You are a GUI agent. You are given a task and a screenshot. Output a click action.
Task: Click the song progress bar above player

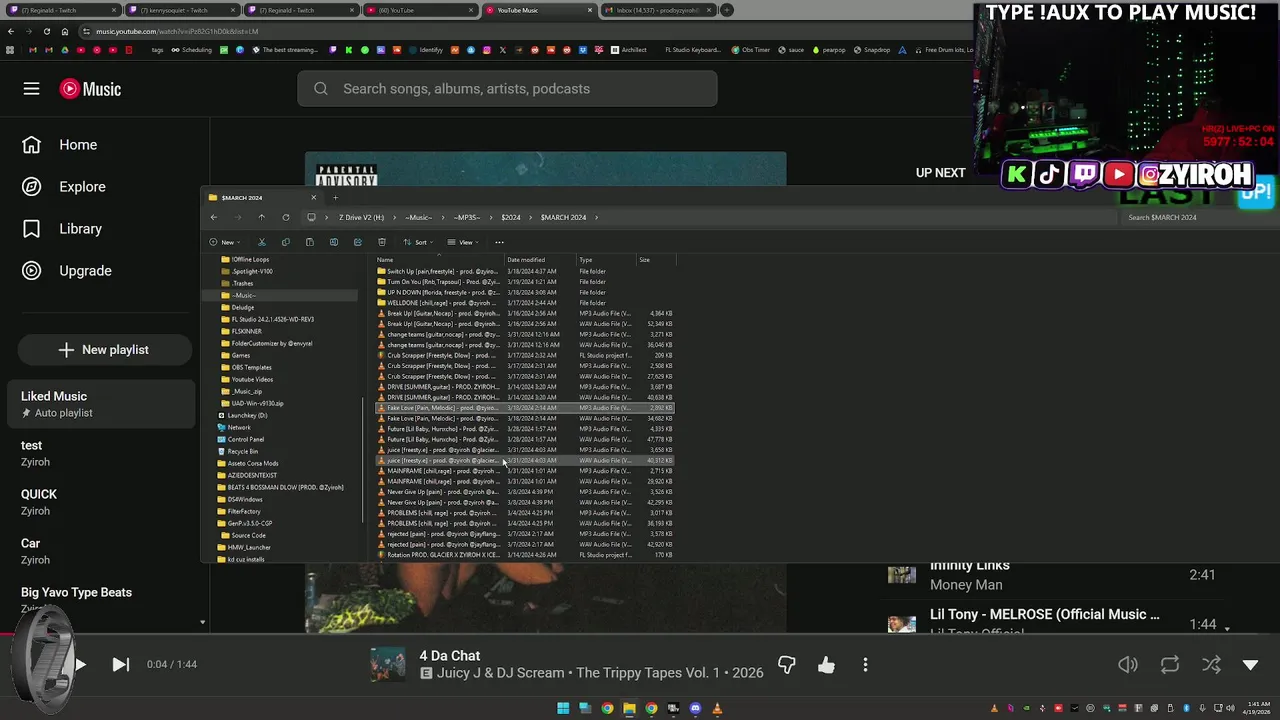tap(640, 634)
